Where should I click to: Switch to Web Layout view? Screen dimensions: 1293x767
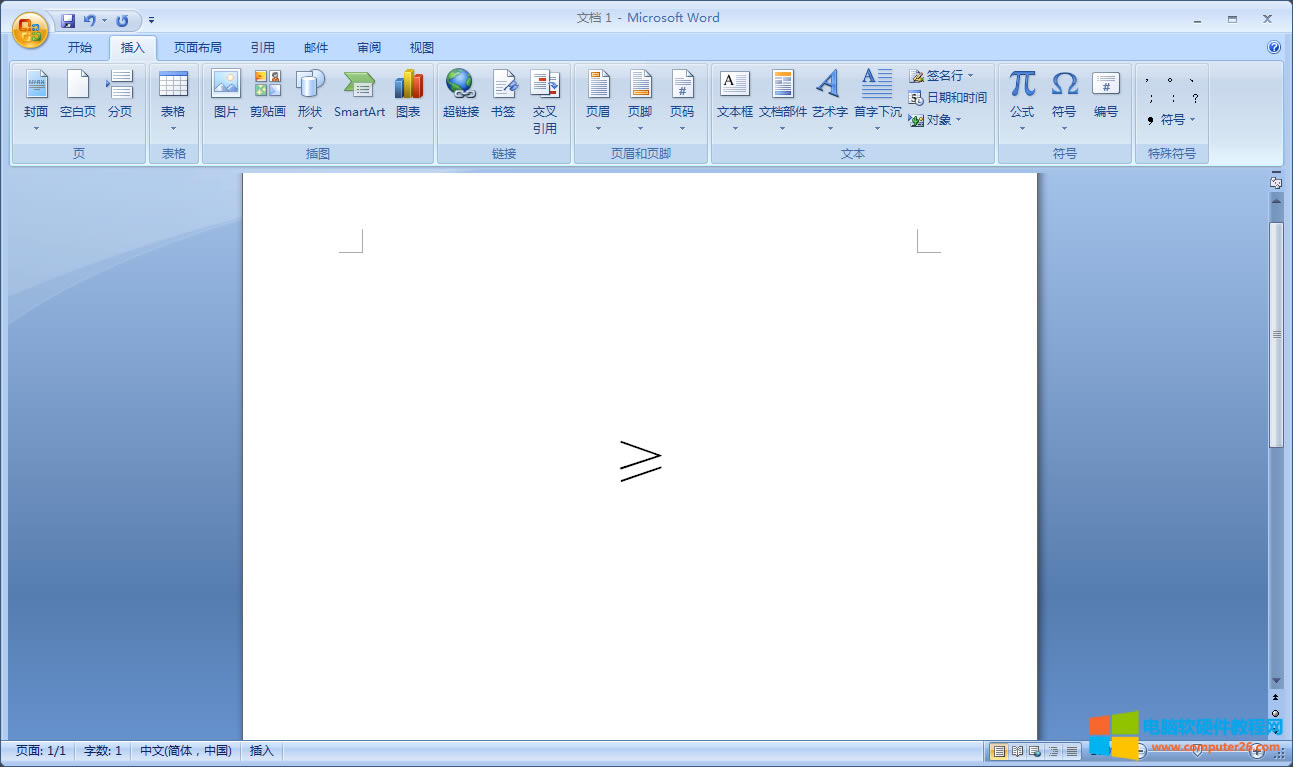1035,751
